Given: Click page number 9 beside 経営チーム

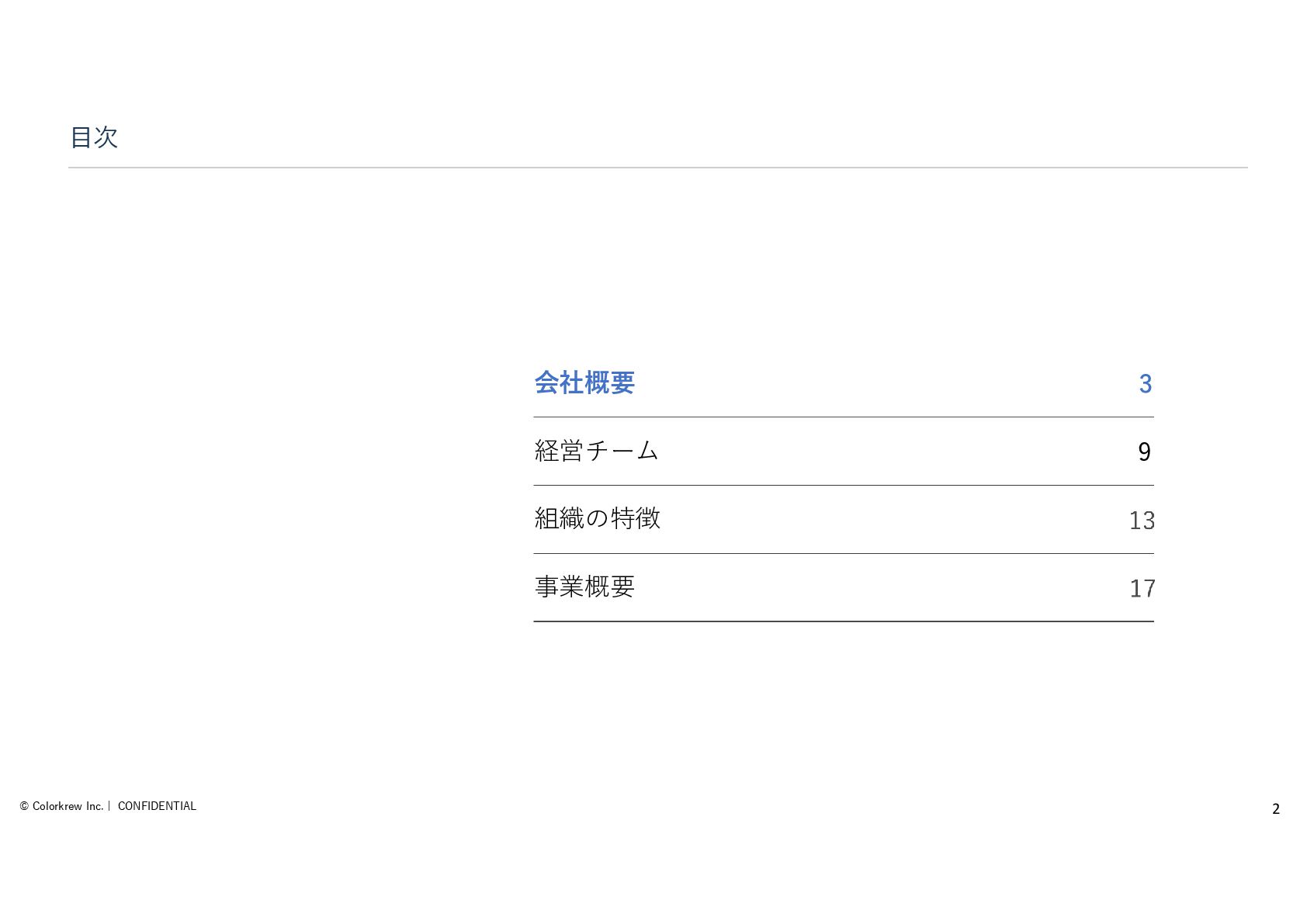Looking at the screenshot, I should (x=1144, y=452).
